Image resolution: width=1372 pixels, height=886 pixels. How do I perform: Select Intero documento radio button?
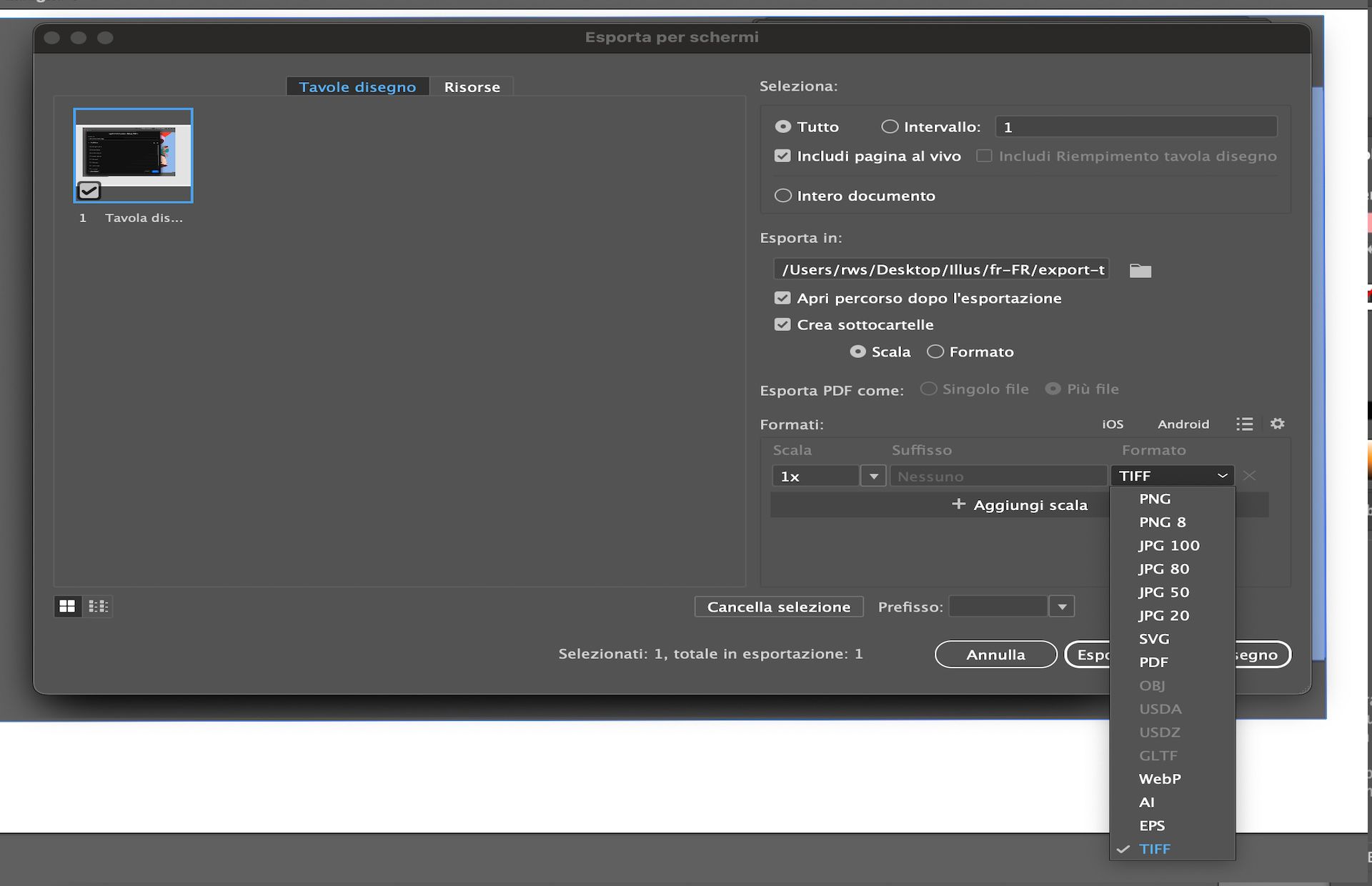click(x=783, y=195)
